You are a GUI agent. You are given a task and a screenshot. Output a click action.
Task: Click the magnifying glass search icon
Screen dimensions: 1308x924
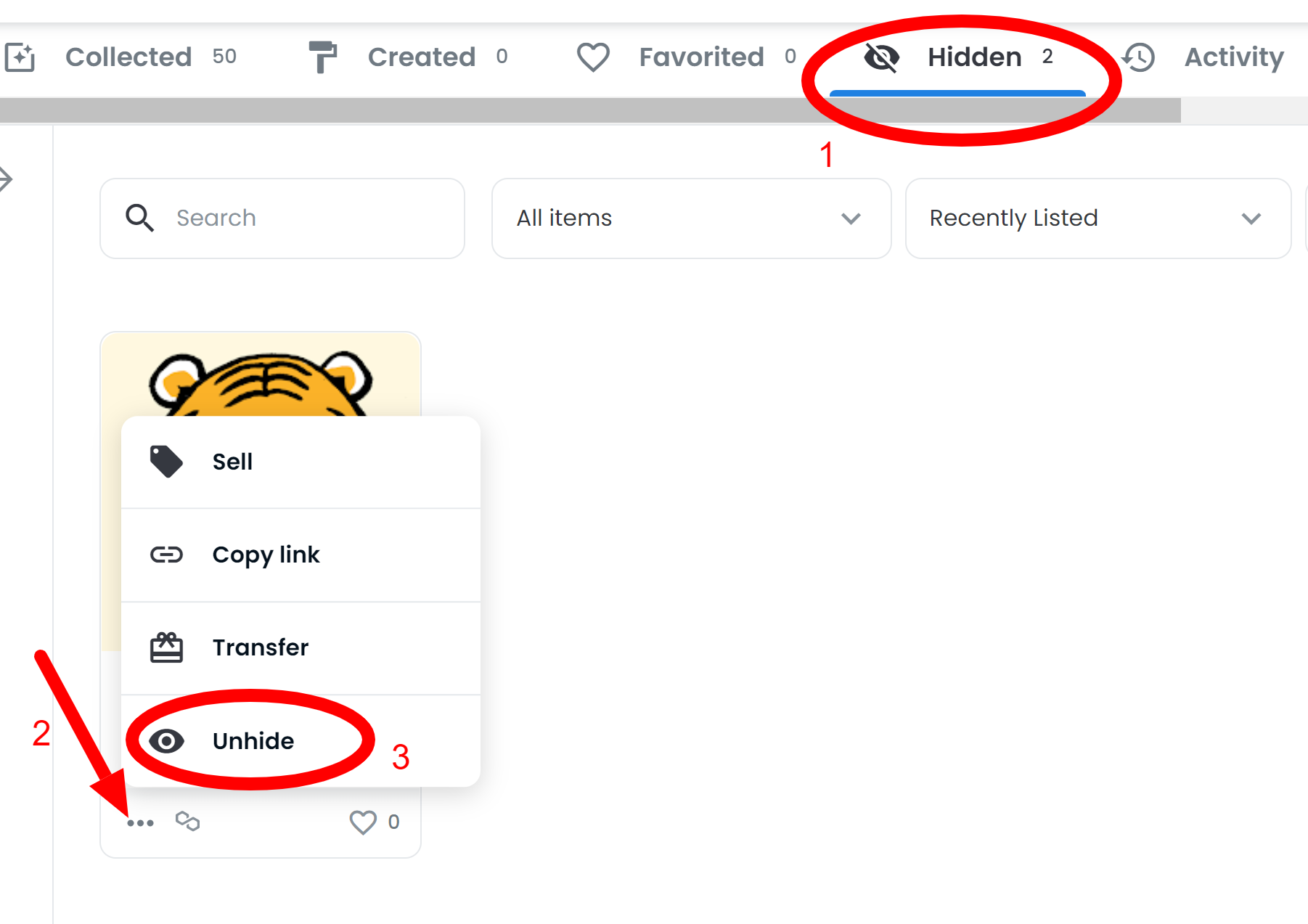click(139, 218)
